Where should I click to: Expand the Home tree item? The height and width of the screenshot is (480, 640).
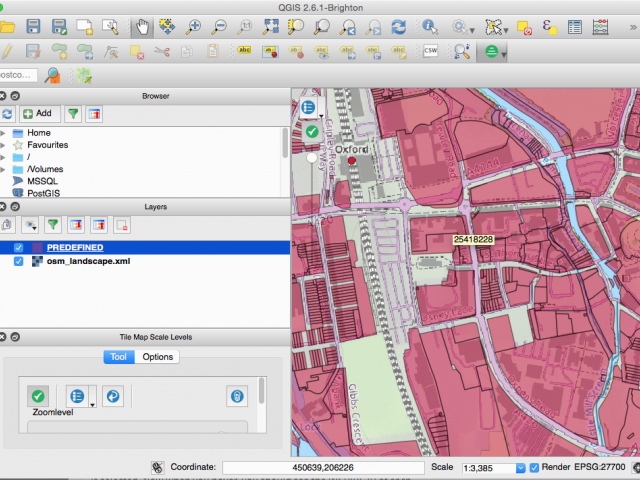tap(3, 133)
